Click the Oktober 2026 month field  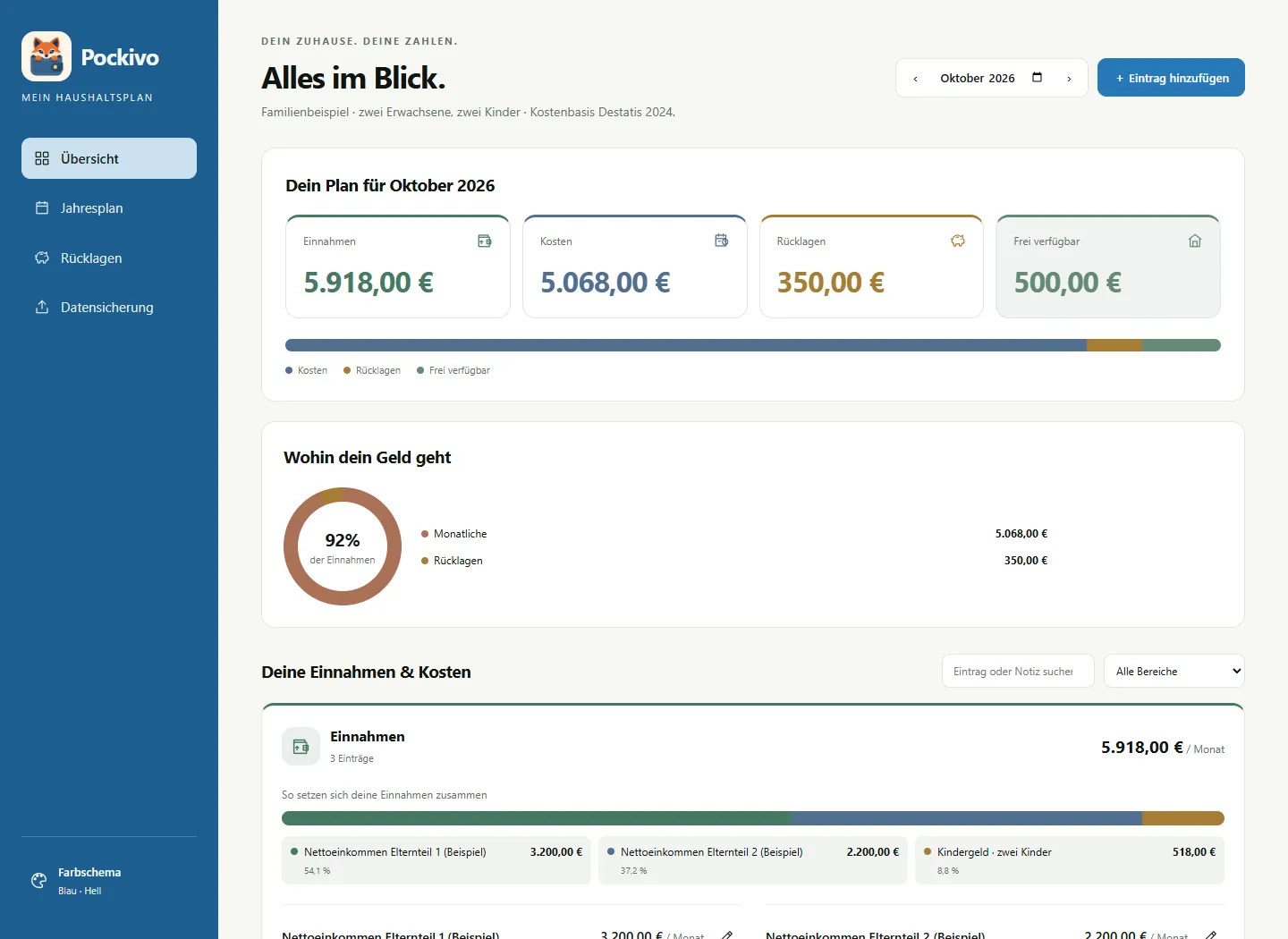pos(992,78)
